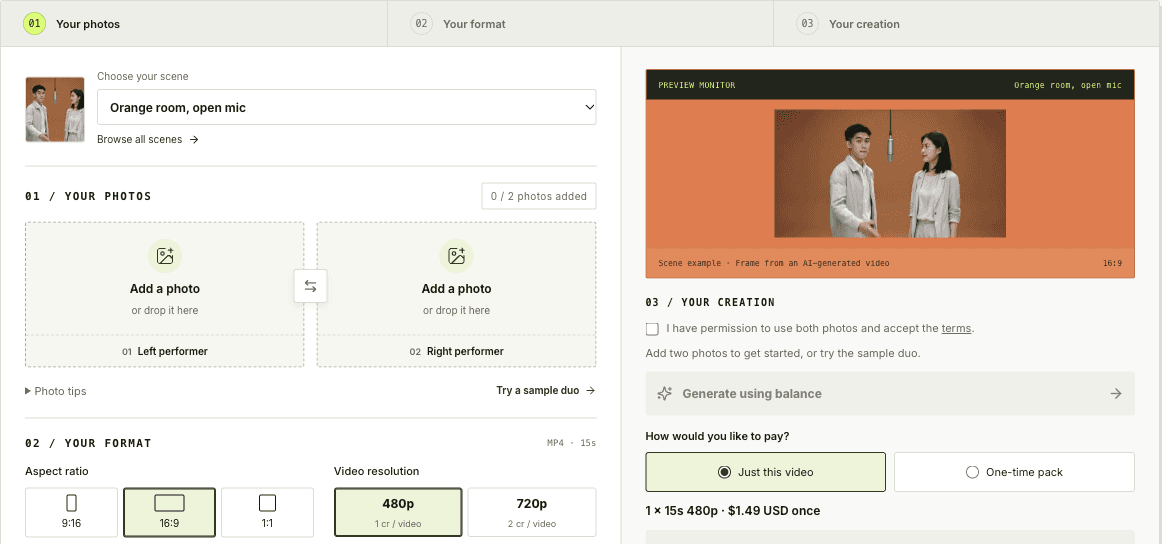The height and width of the screenshot is (544, 1162).
Task: Select the One-time pack payment option
Action: pos(1015,472)
